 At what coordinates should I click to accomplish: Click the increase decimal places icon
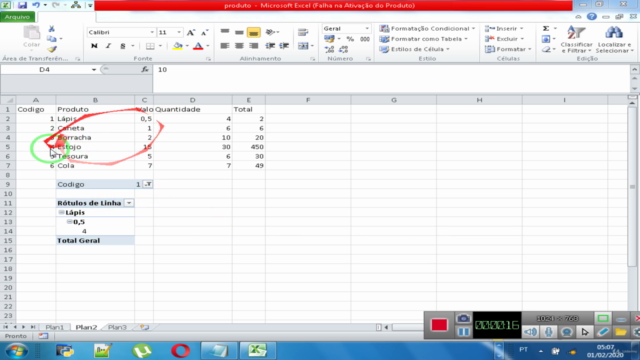pos(329,49)
